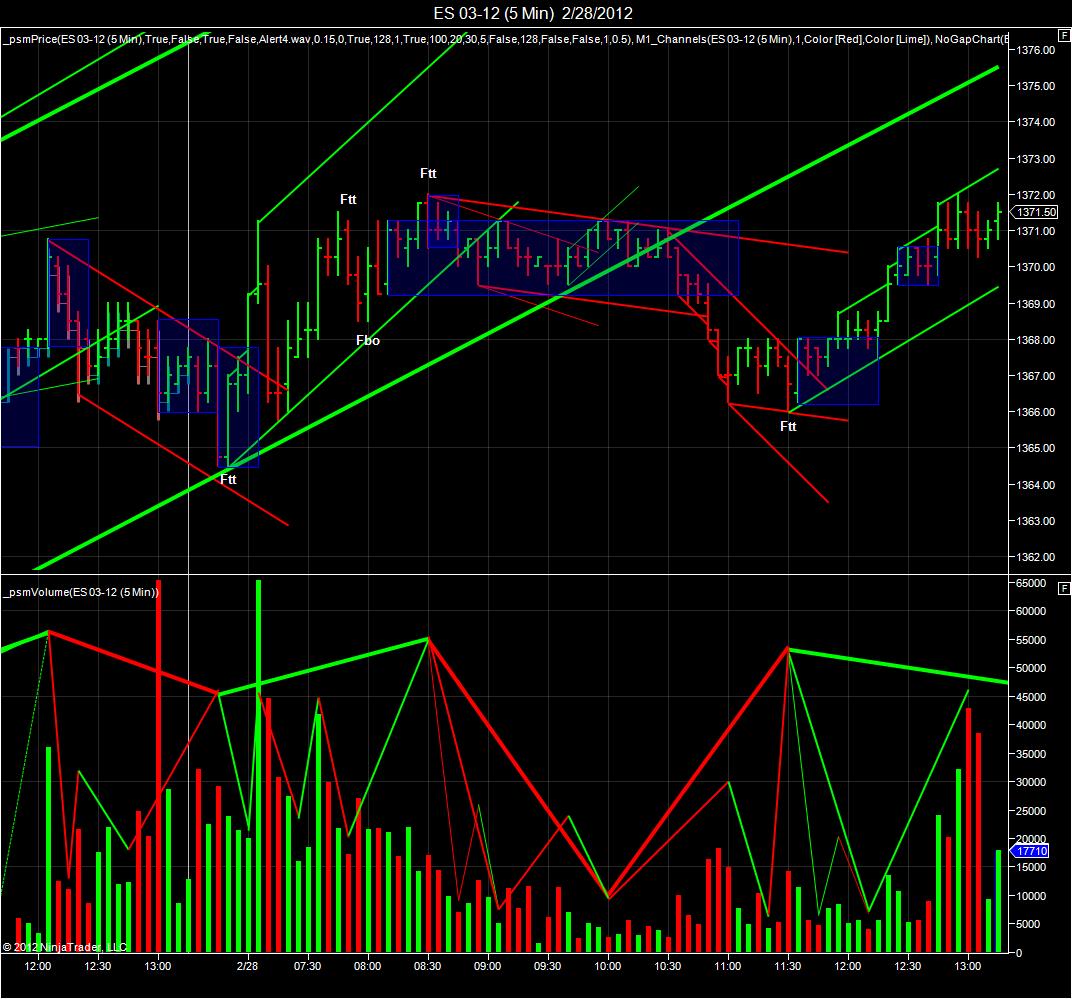This screenshot has height=999, width=1072.
Task: Click the 1368.00 price axis label
Action: pos(1036,340)
